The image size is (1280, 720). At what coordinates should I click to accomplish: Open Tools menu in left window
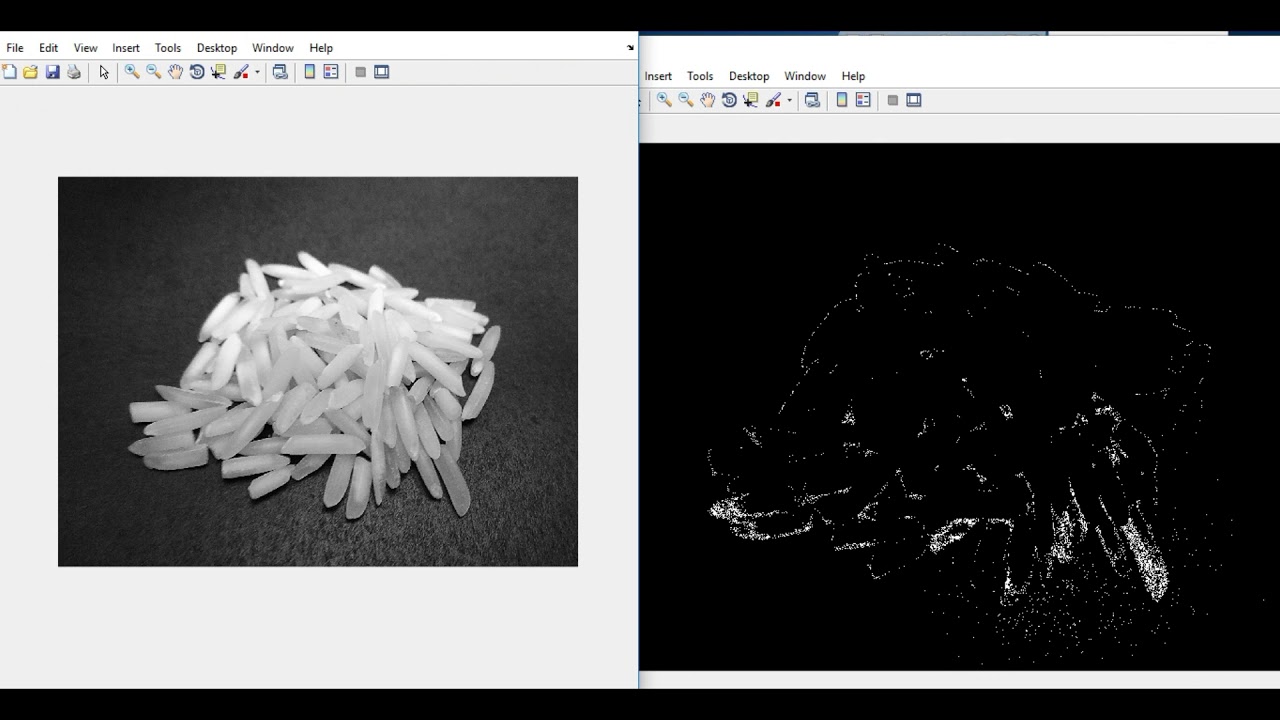point(168,48)
